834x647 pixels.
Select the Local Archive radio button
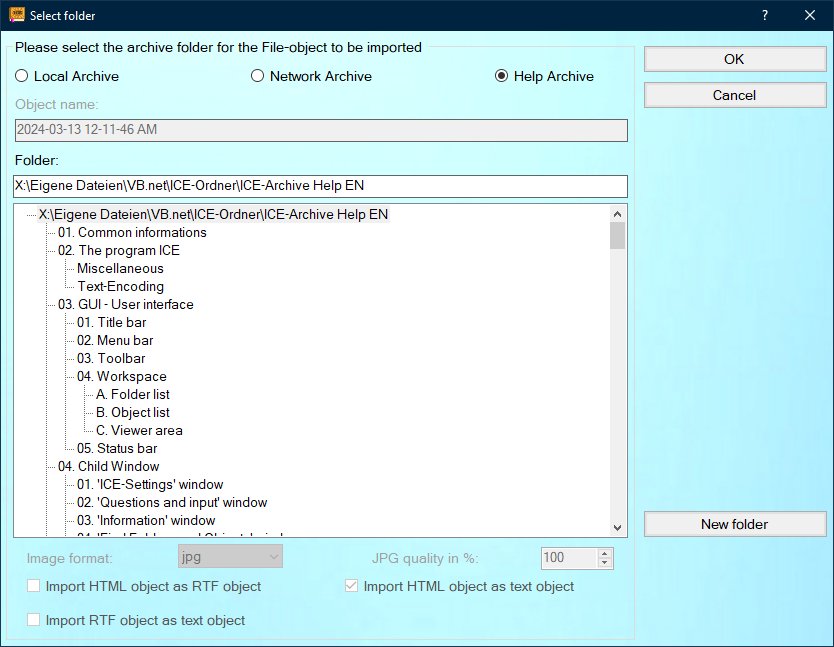22,76
